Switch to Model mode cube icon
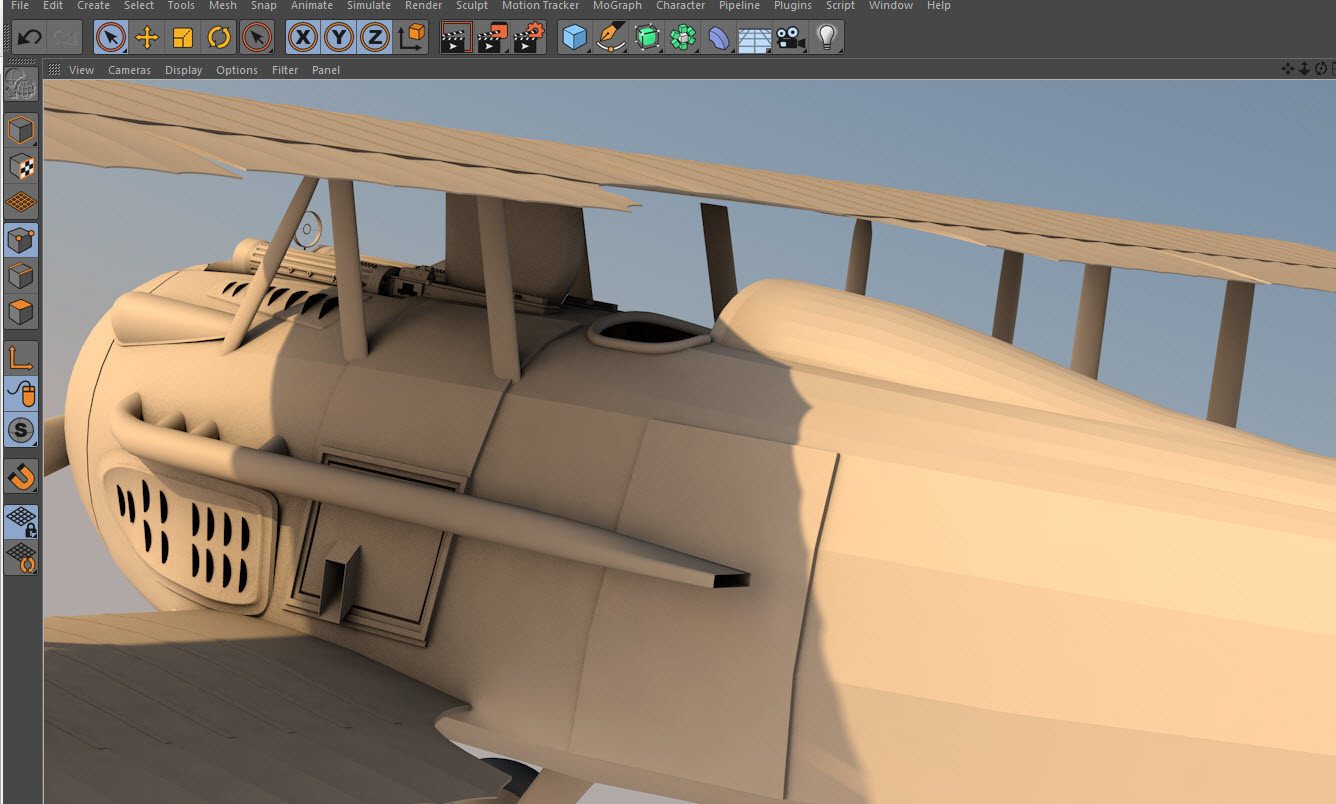 click(x=21, y=130)
